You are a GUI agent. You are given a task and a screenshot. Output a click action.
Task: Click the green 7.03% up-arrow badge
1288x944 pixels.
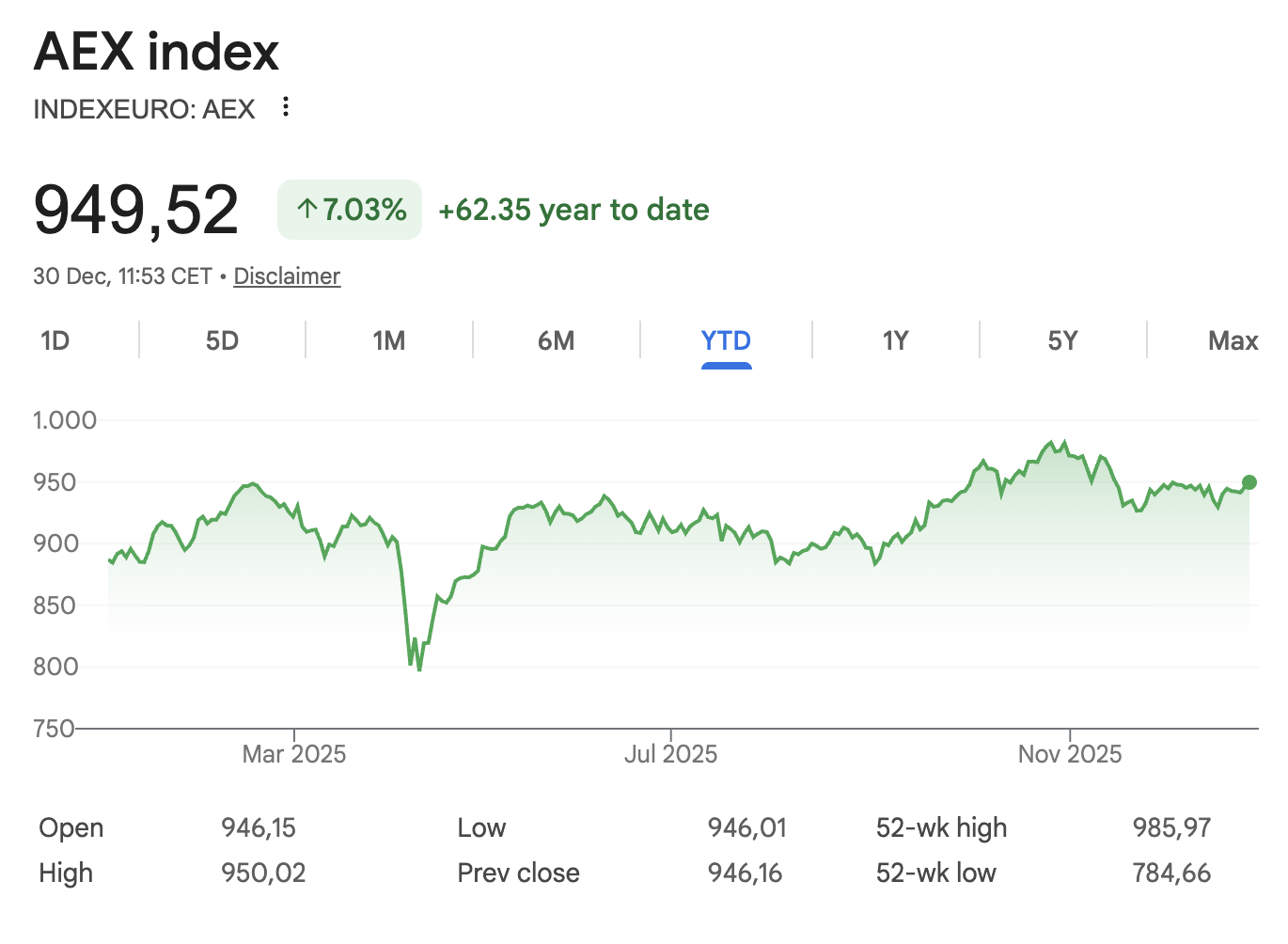click(350, 210)
